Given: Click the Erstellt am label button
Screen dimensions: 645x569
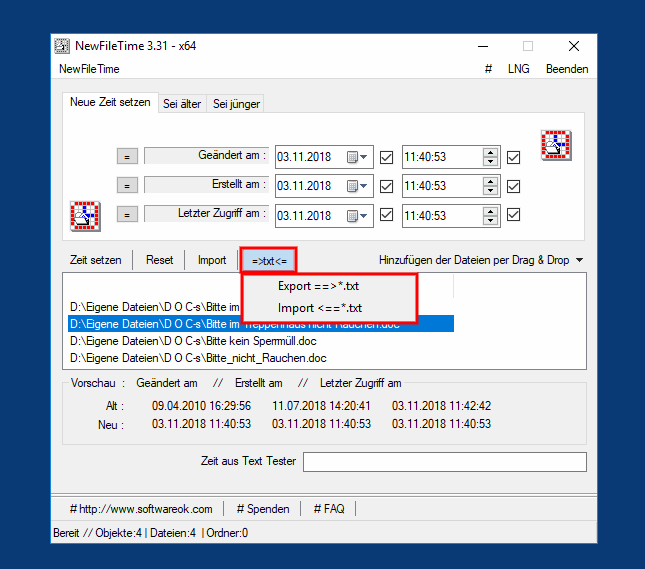Looking at the screenshot, I should pyautogui.click(x=206, y=185).
